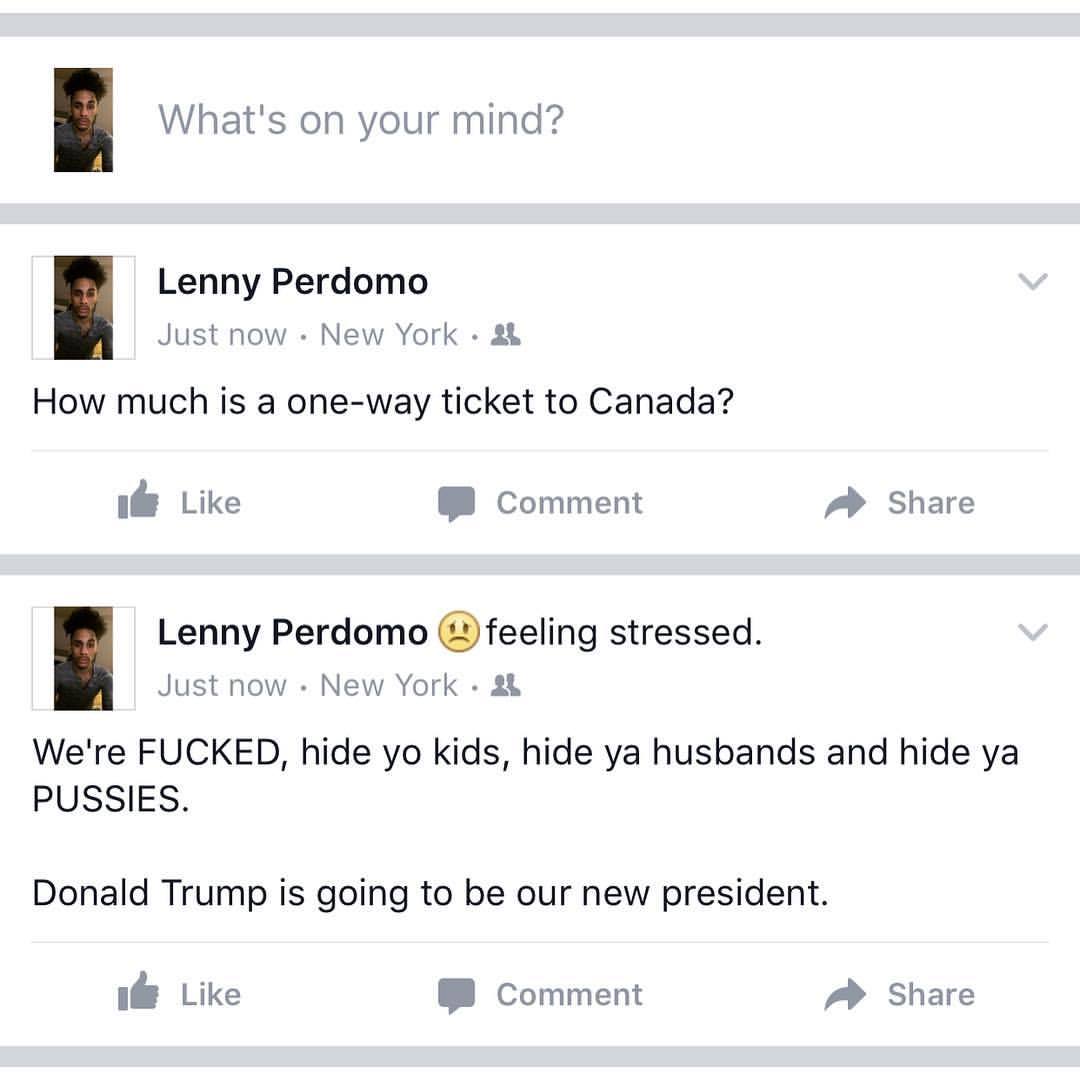Expand options chevron on feeling stressed post

1032,632
